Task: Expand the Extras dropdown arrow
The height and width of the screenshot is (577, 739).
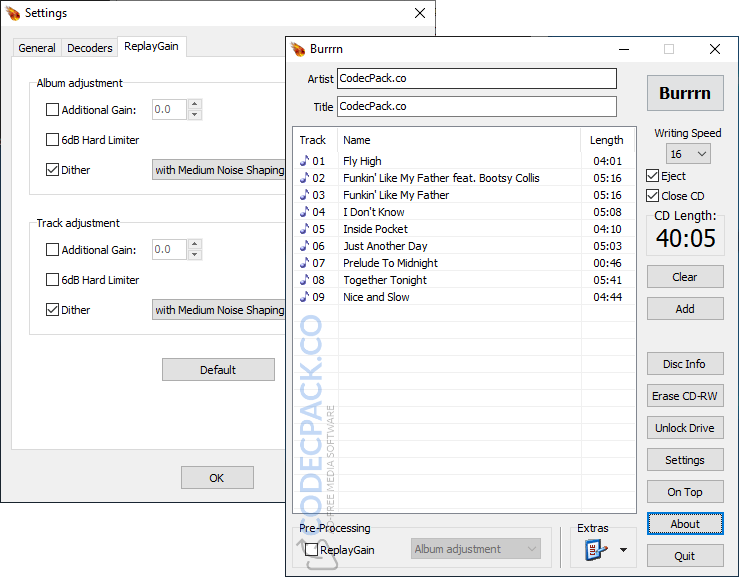Action: (625, 549)
